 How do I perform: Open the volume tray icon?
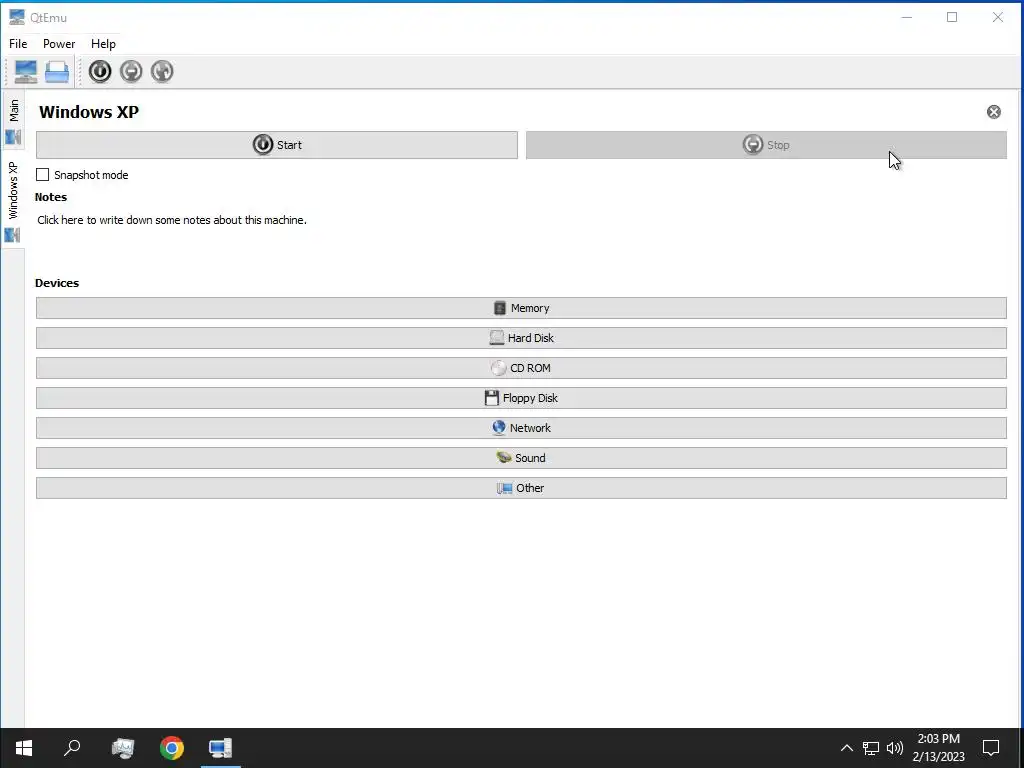coord(895,748)
